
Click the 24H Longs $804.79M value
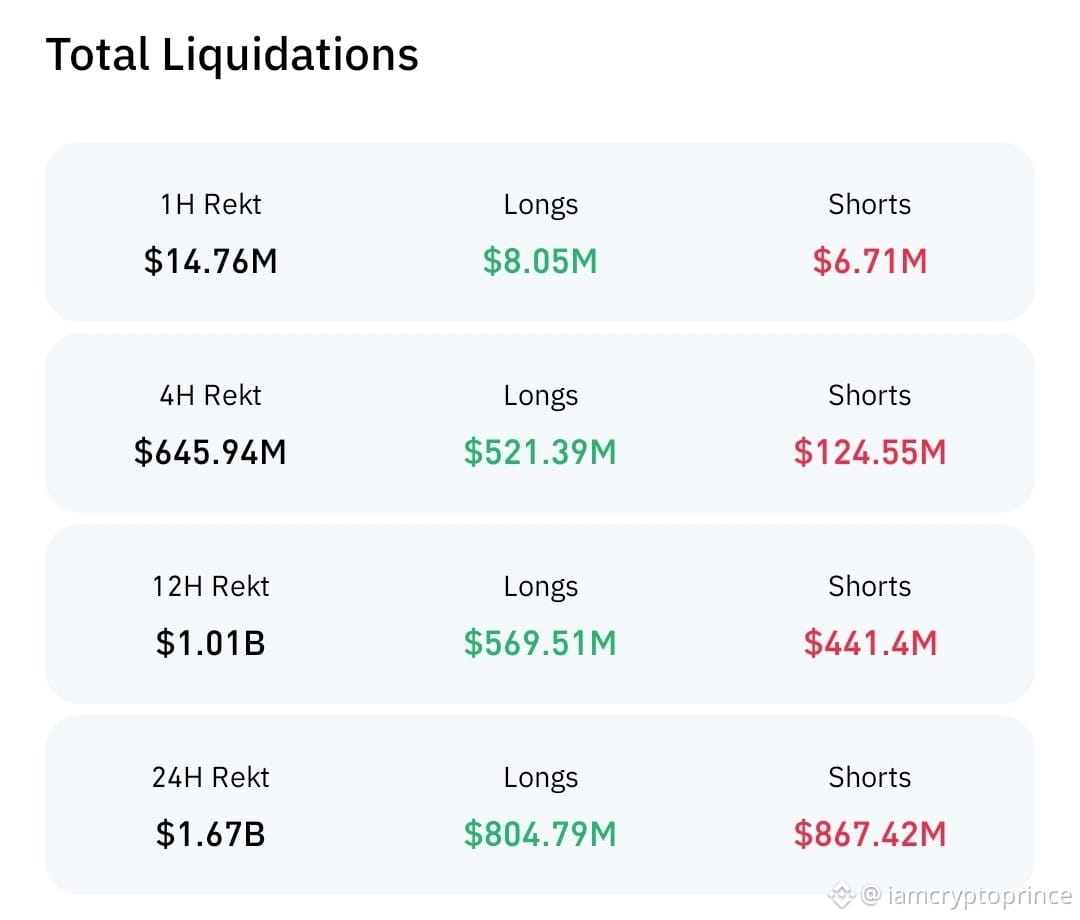point(540,835)
